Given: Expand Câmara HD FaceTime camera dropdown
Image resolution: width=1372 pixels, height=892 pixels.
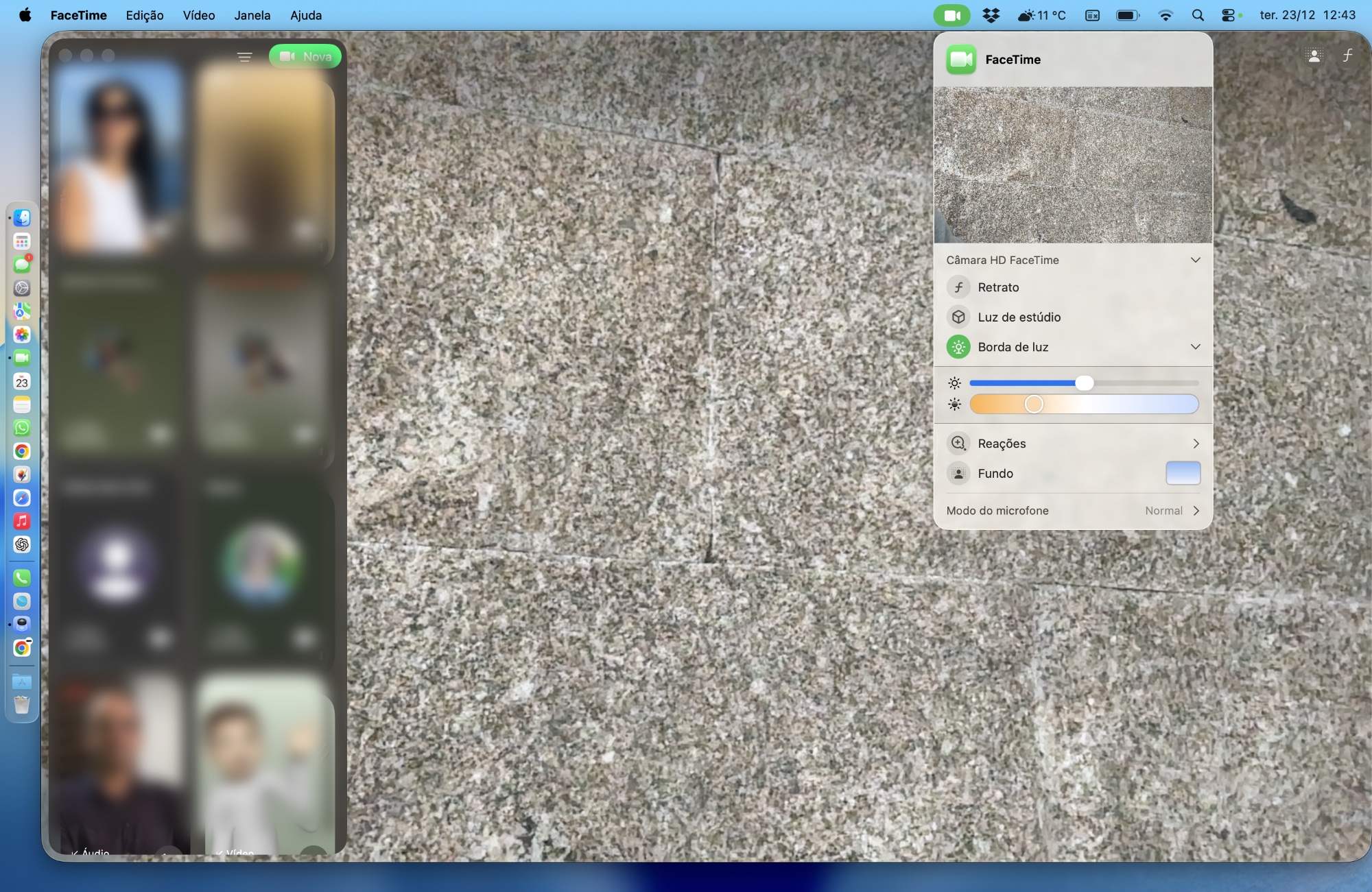Looking at the screenshot, I should coord(1195,260).
